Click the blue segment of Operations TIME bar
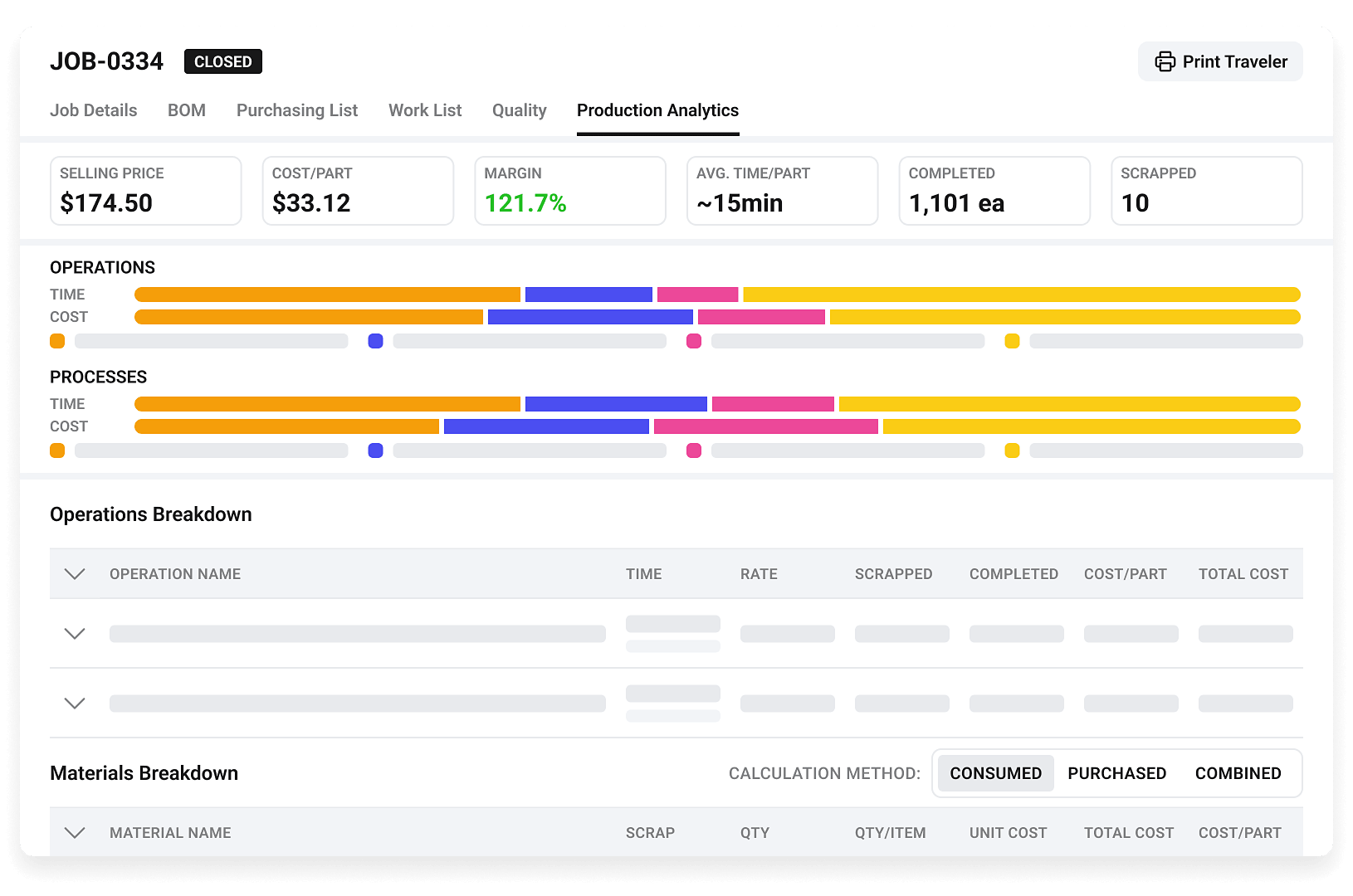This screenshot has width=1353, height=896. tap(589, 295)
